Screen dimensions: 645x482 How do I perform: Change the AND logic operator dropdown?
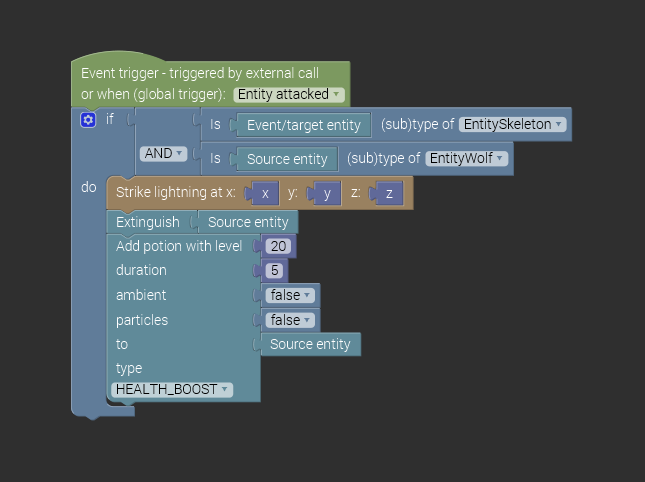(163, 153)
